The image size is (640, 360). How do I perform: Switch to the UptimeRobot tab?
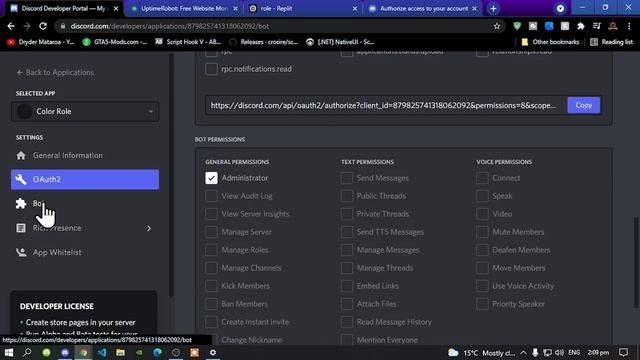(x=183, y=9)
